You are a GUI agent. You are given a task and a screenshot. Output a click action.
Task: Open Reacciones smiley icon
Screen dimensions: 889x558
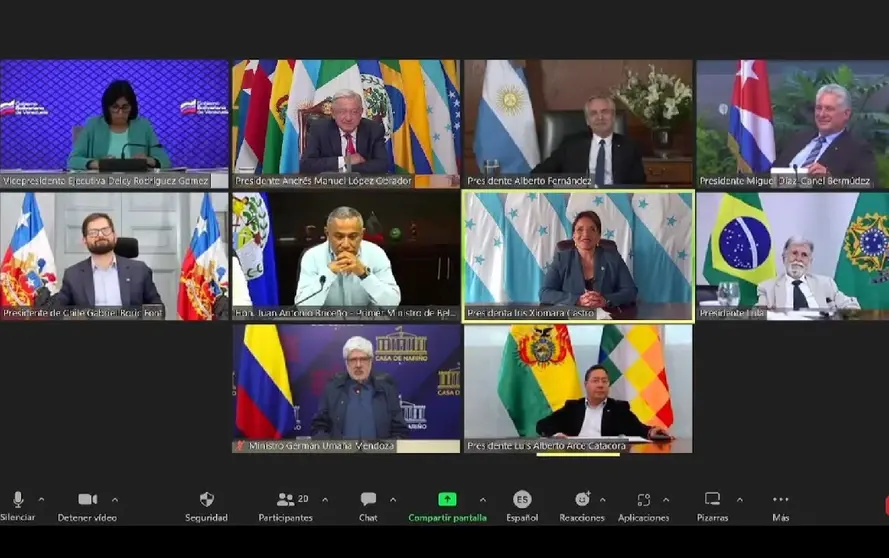click(x=582, y=499)
